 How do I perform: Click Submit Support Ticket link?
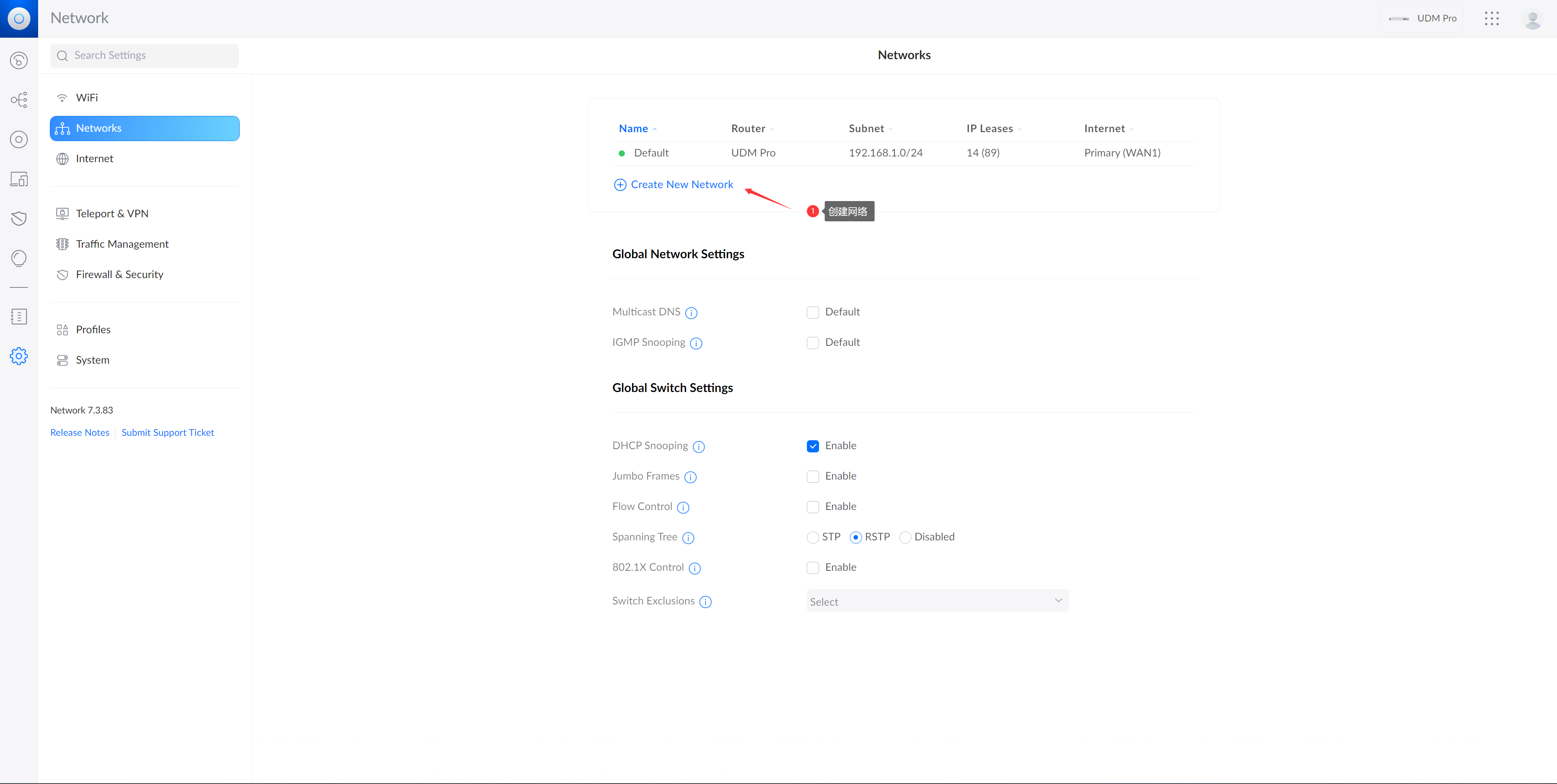tap(167, 433)
